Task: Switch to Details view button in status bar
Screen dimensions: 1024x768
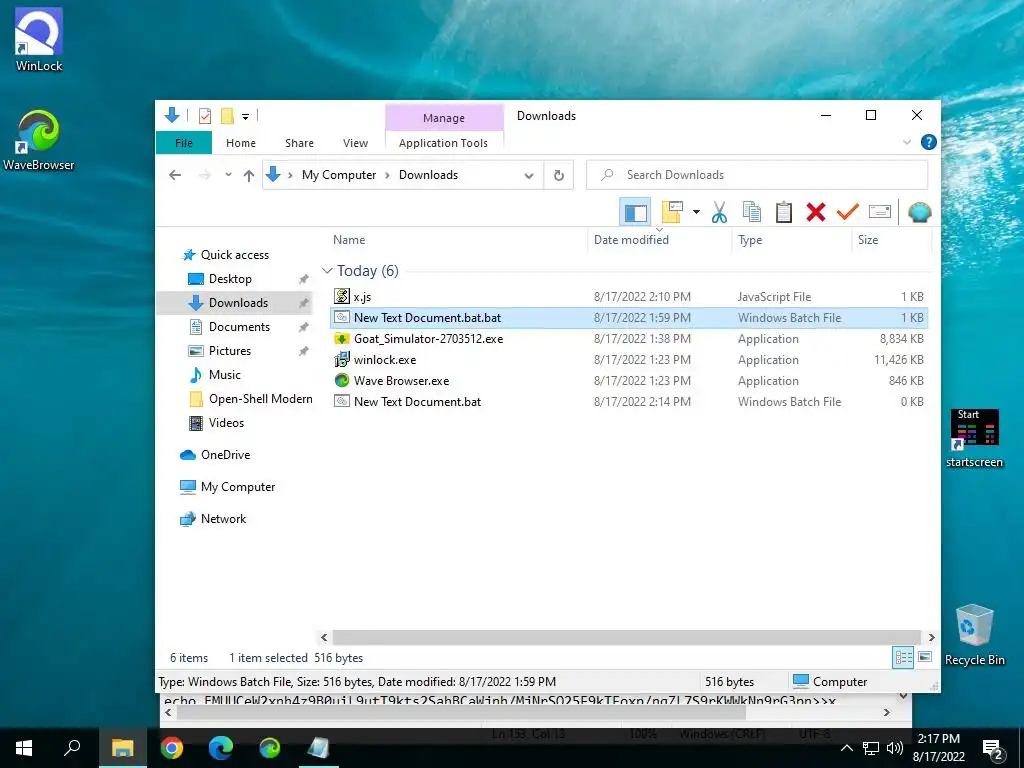Action: coord(903,657)
